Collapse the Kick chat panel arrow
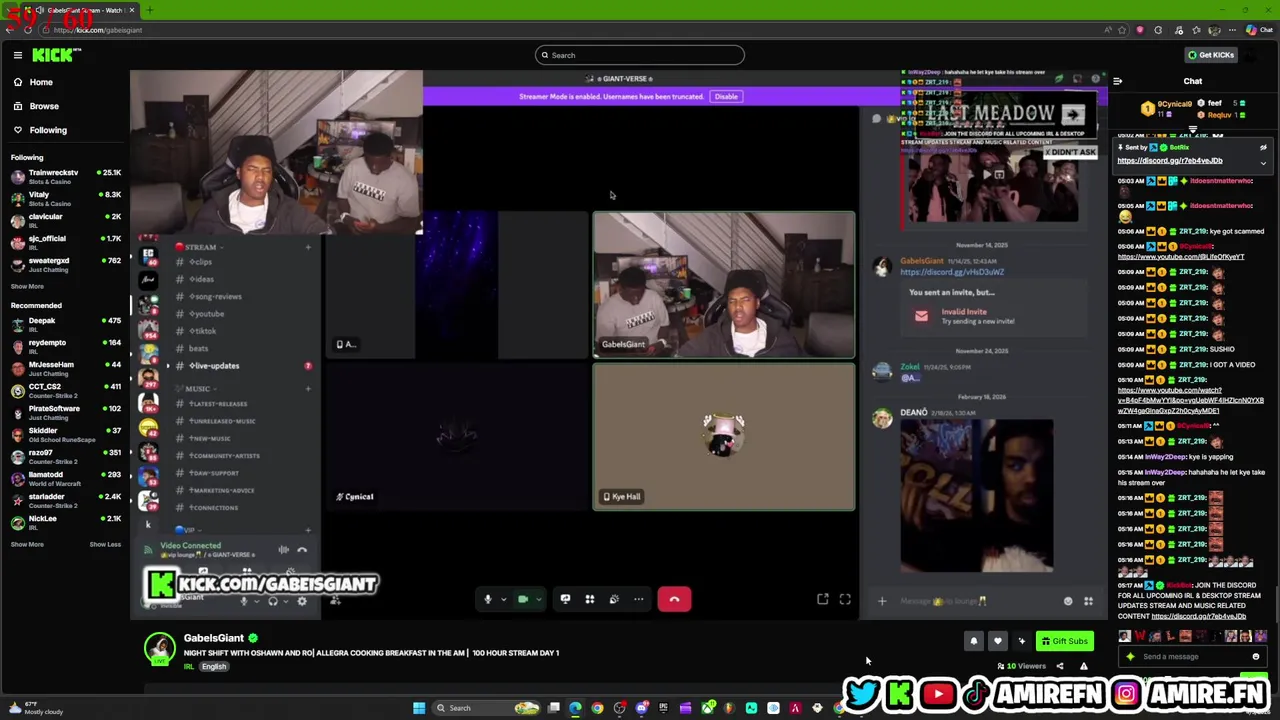The image size is (1280, 720). point(1117,81)
